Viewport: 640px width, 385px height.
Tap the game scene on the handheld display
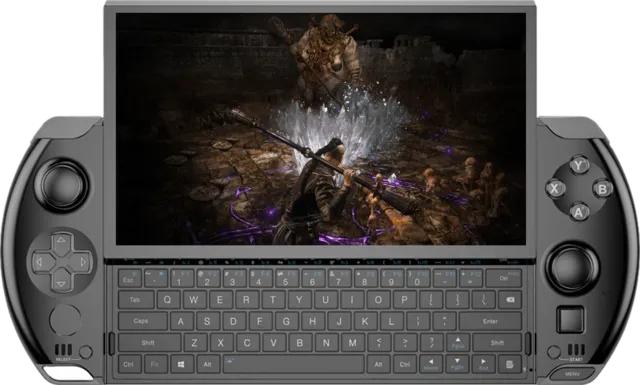[x=320, y=129]
